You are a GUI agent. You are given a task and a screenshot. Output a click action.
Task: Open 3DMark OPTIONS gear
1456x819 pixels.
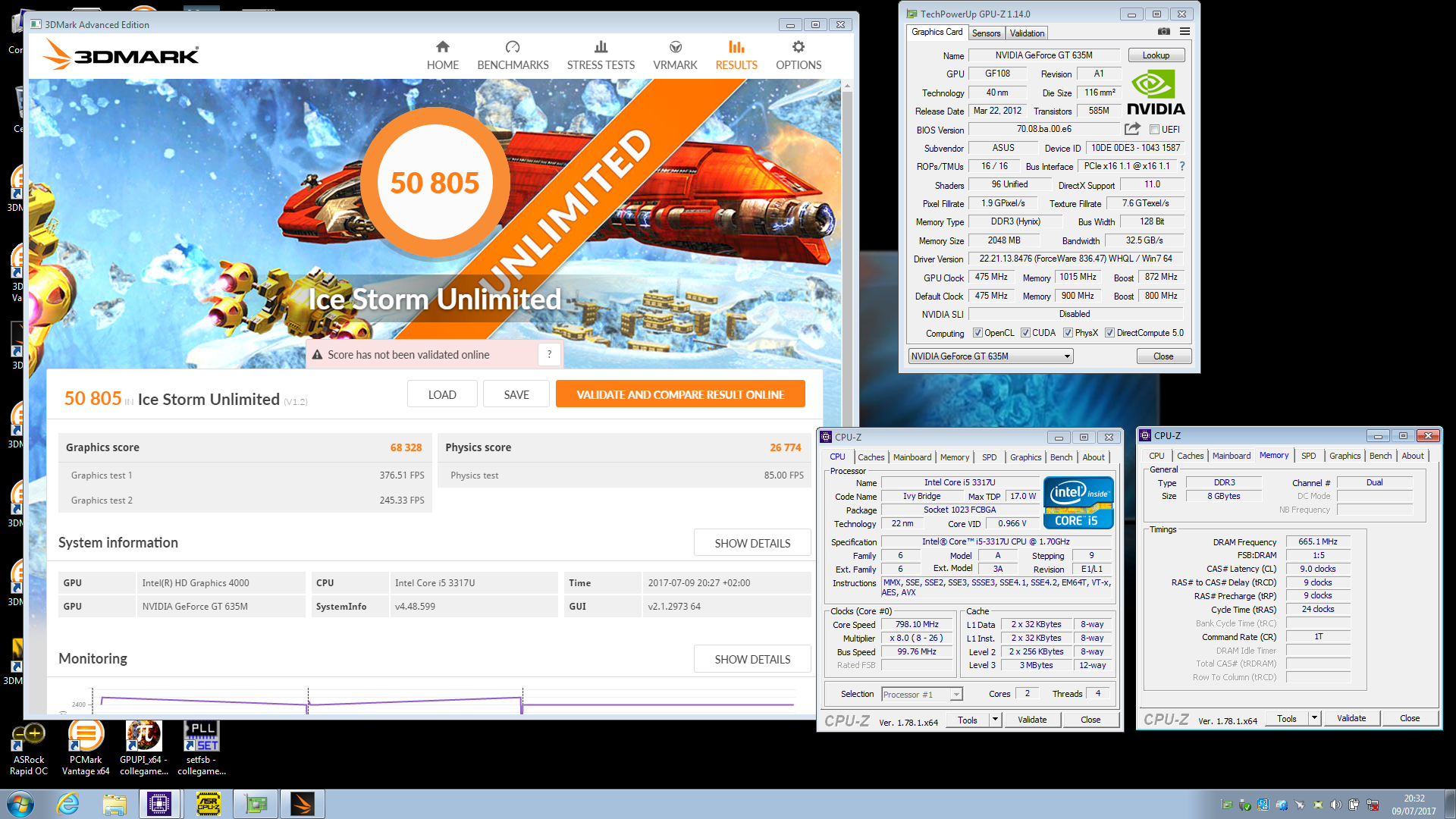[799, 55]
